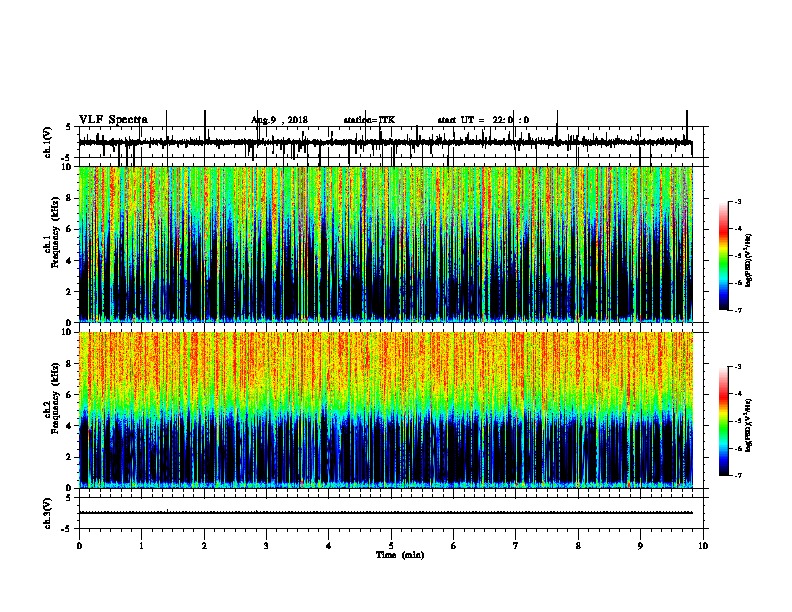Click the "-7" label on ch.2 color bar
Image resolution: width=792 pixels, height=612 pixels.
point(737,476)
